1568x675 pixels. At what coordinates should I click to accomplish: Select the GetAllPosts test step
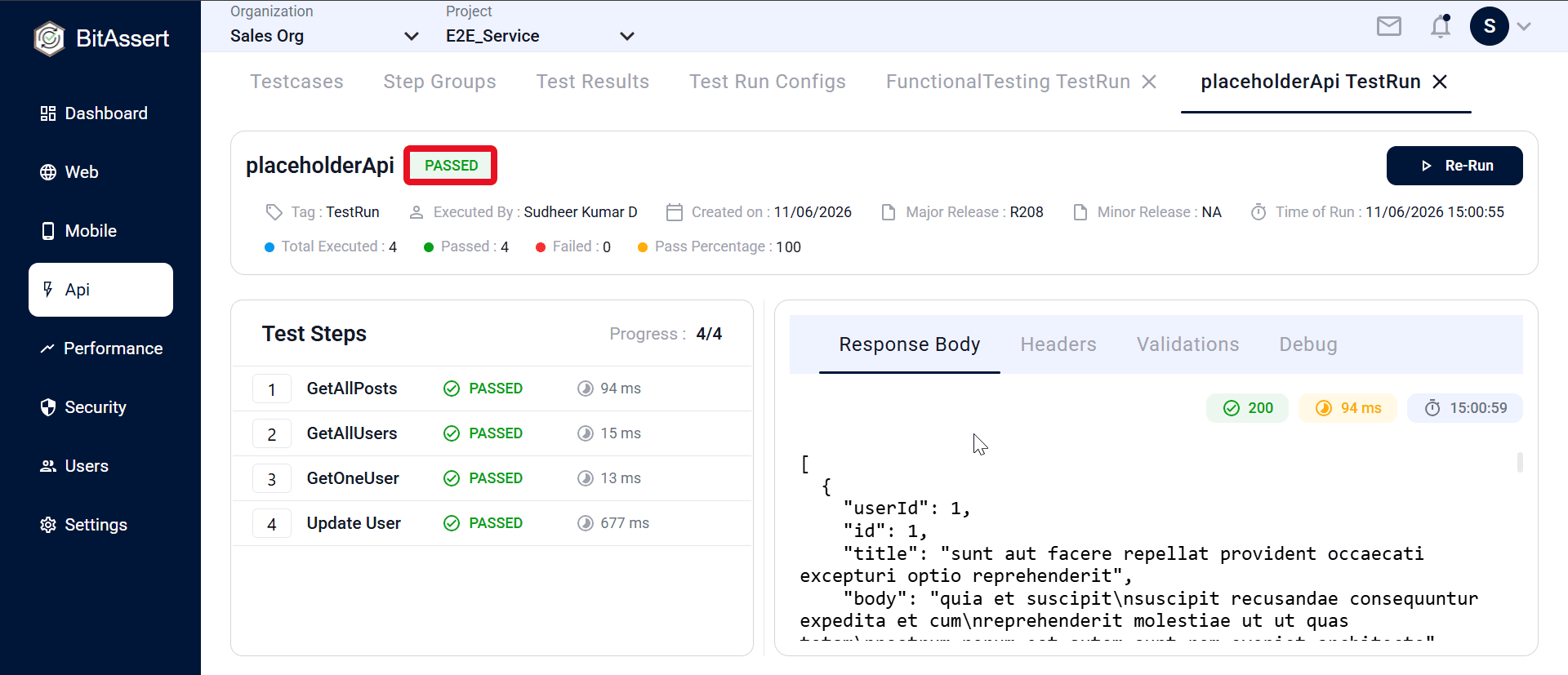pos(492,389)
